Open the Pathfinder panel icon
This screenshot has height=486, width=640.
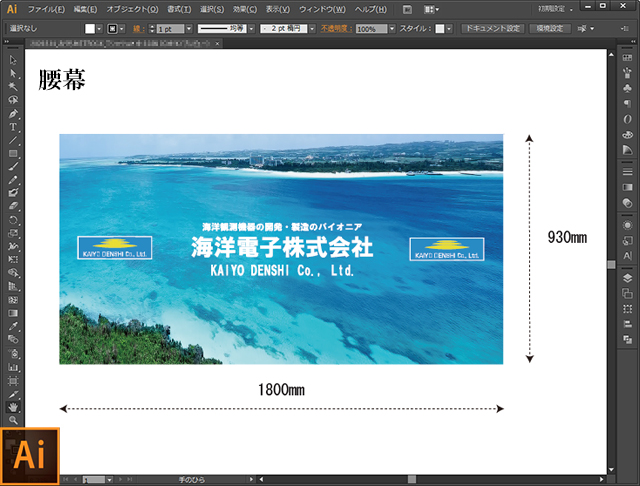pos(627,339)
